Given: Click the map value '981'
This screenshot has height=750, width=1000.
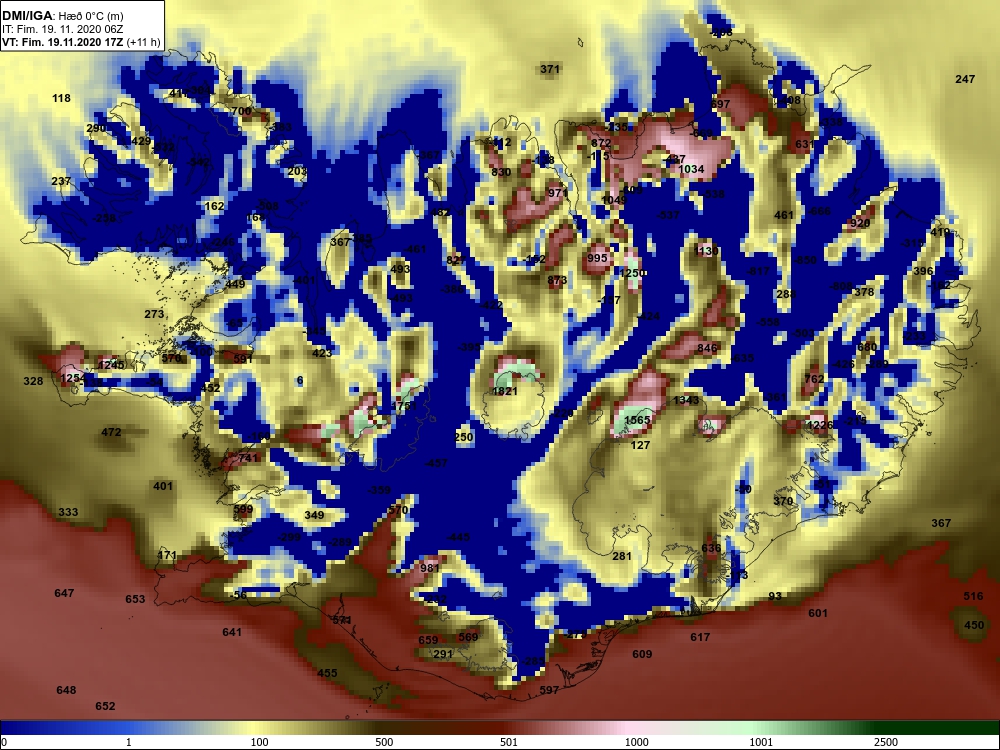Looking at the screenshot, I should click(x=430, y=568).
